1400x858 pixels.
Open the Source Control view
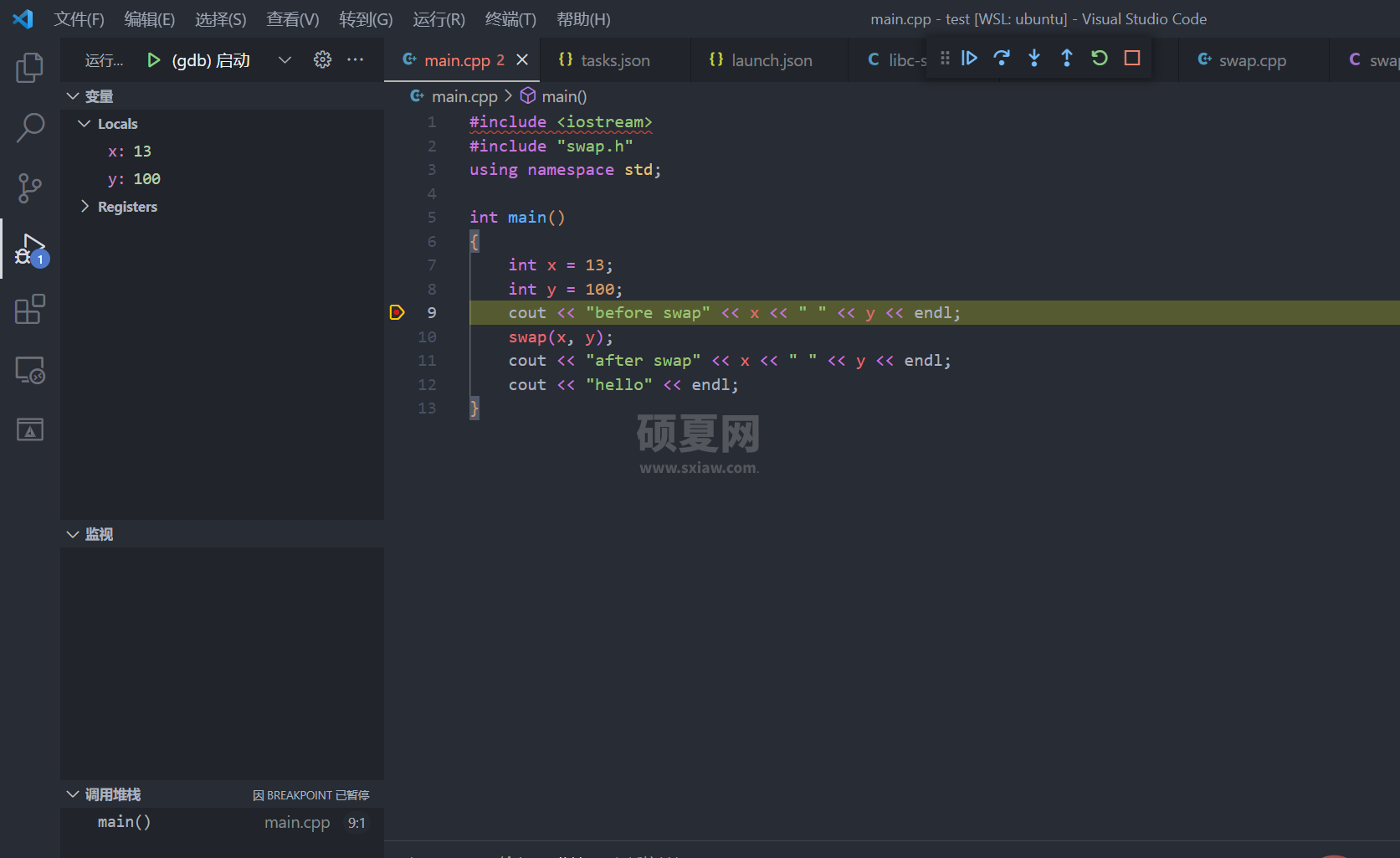(x=30, y=188)
